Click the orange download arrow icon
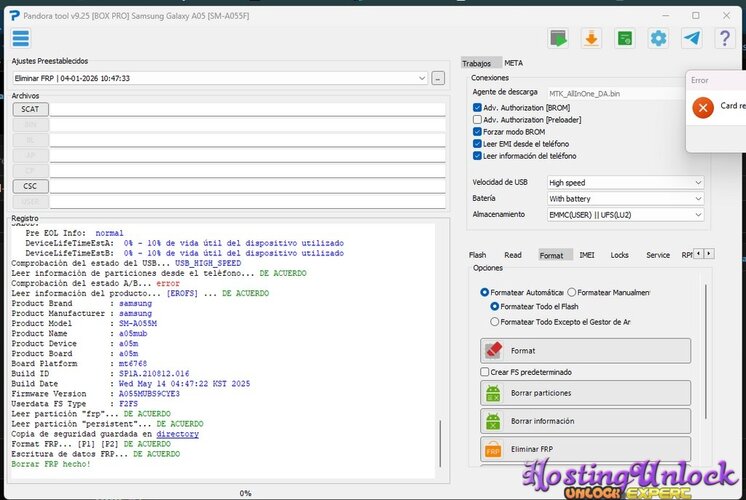This screenshot has width=746, height=500. (591, 38)
